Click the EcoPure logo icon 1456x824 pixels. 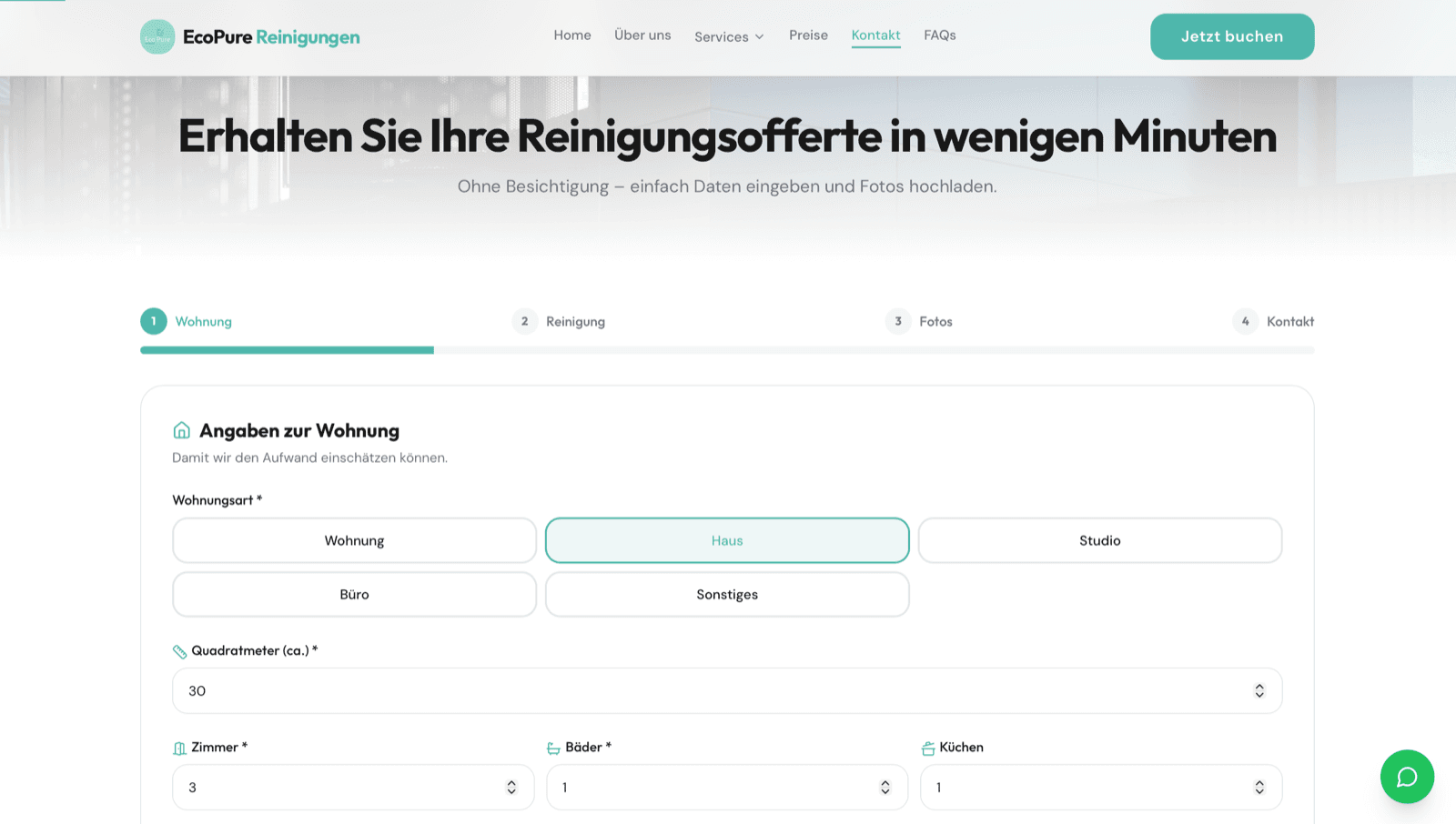coord(157,36)
